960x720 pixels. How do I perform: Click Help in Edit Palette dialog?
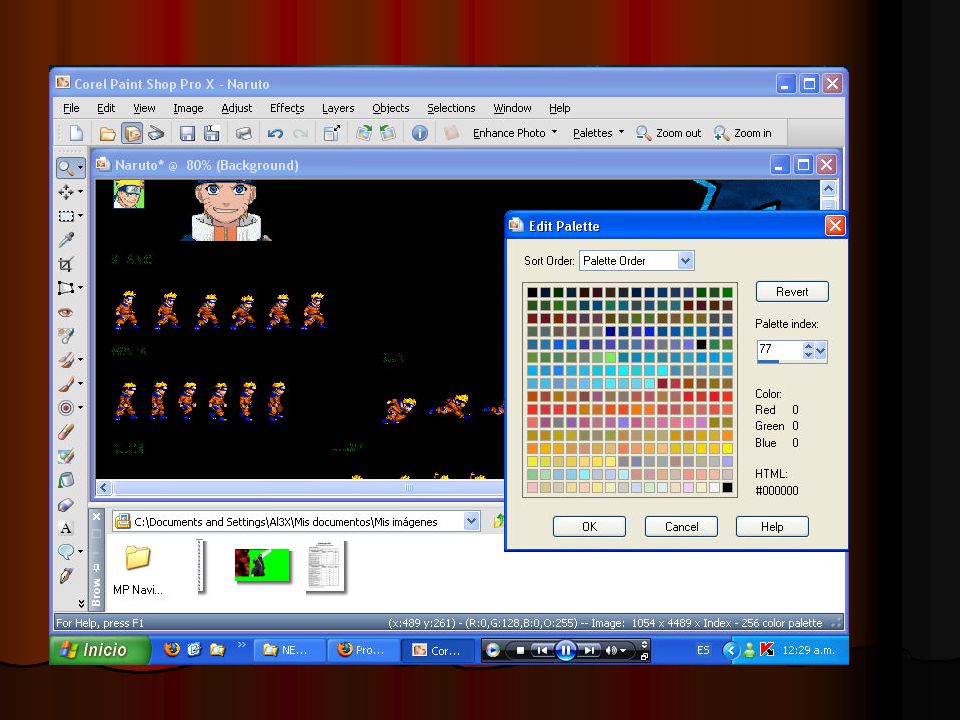[772, 527]
